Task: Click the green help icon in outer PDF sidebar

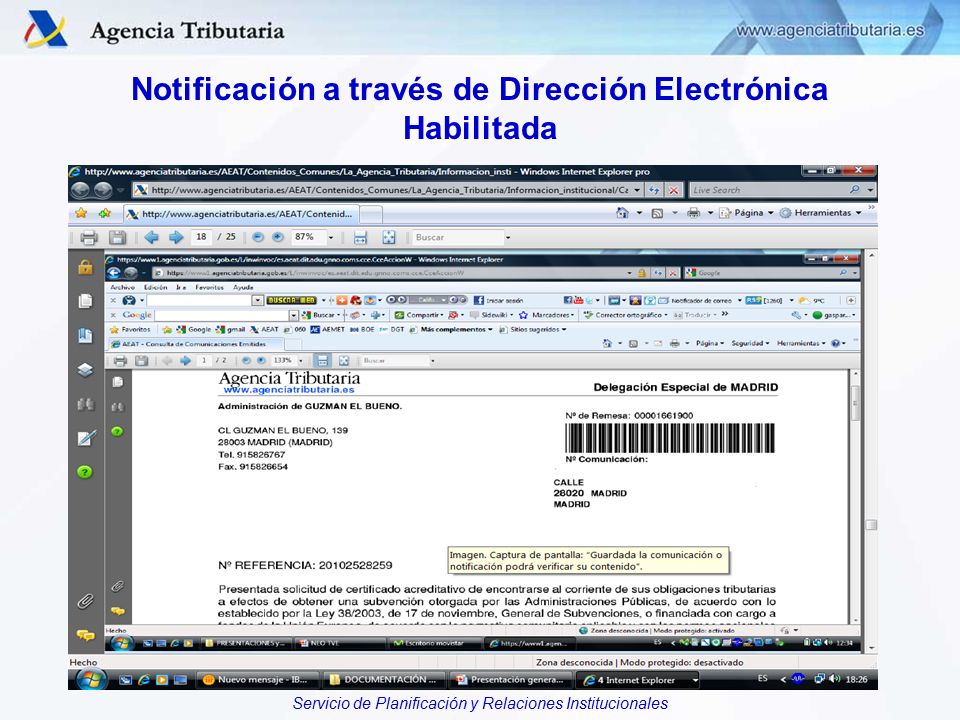Action: (x=84, y=472)
